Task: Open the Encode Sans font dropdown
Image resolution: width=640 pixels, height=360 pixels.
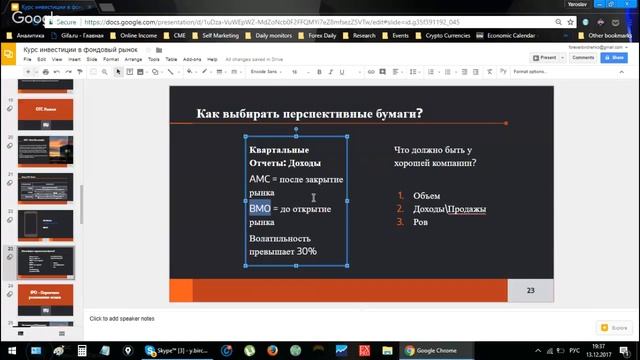Action: (x=266, y=72)
